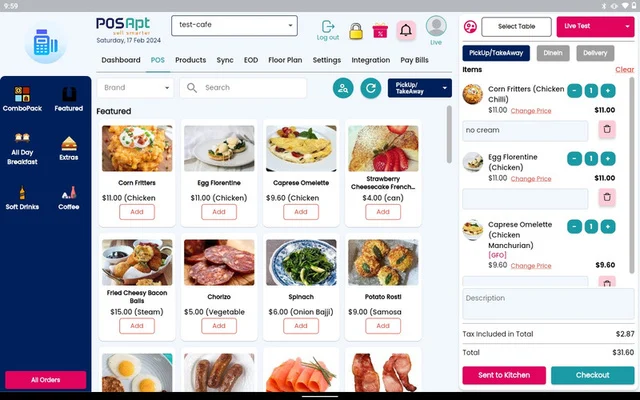Open the test-cafe store dropdown
Screen dimensions: 640x400
234,26
